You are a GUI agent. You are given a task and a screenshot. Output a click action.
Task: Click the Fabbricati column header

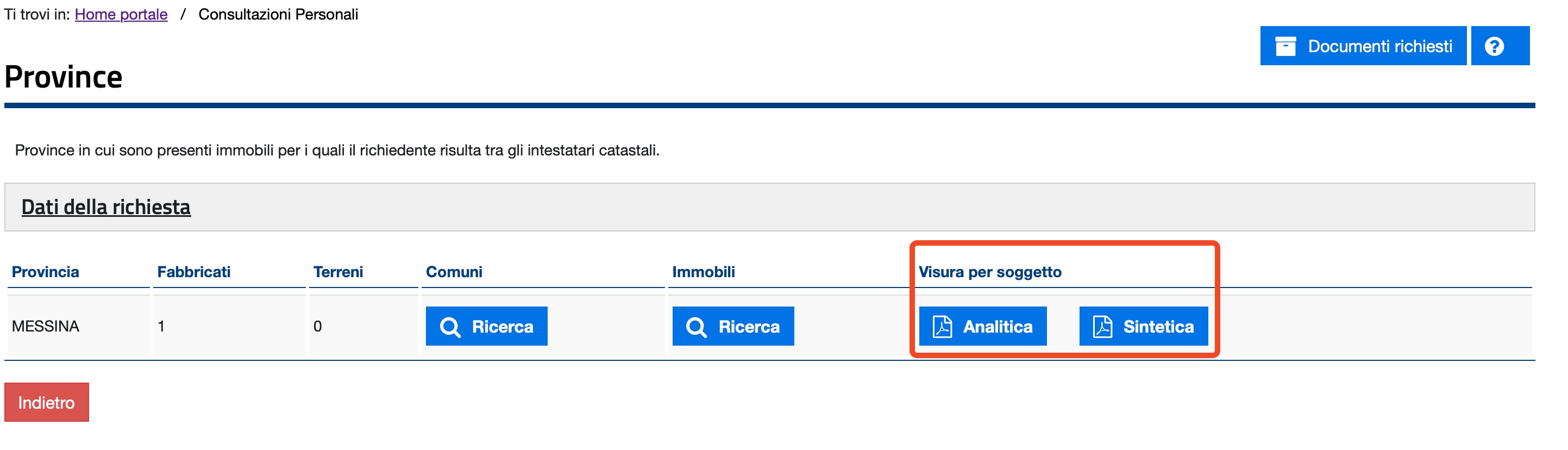193,272
